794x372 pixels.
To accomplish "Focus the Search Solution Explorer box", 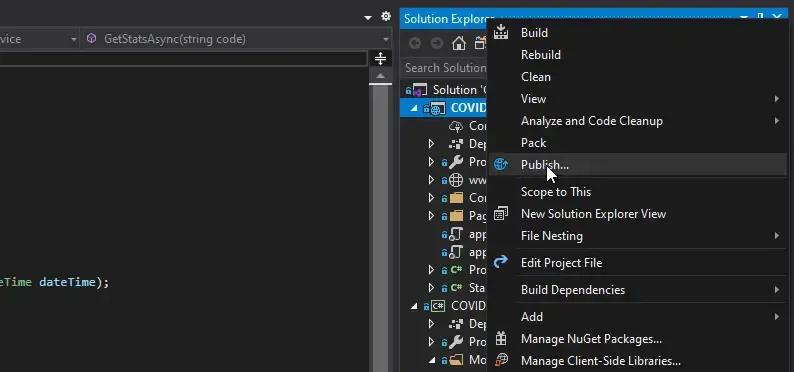I will pyautogui.click(x=445, y=68).
